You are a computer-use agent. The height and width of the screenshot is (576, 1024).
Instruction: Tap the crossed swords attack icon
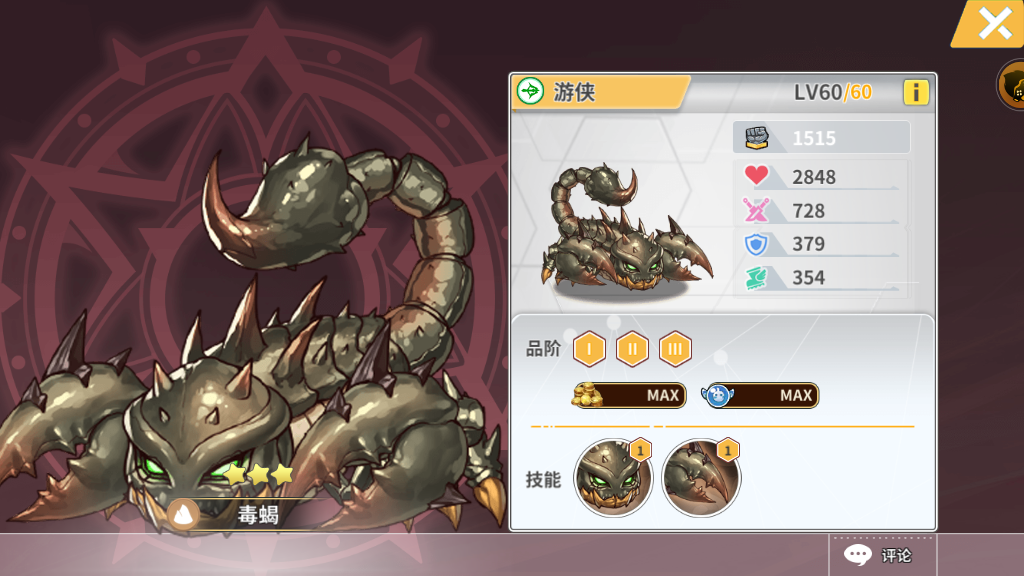(756, 210)
